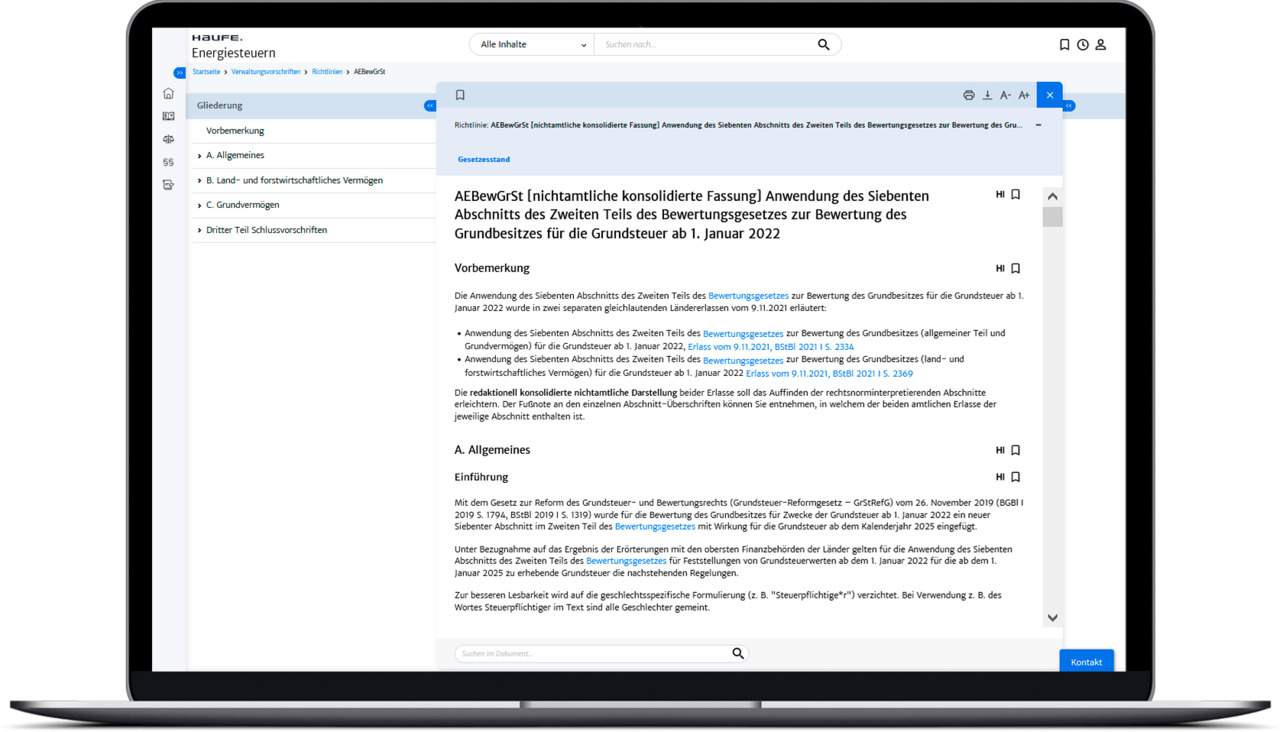Toggle bookmark in document toolbar
The image size is (1280, 732).
click(460, 95)
